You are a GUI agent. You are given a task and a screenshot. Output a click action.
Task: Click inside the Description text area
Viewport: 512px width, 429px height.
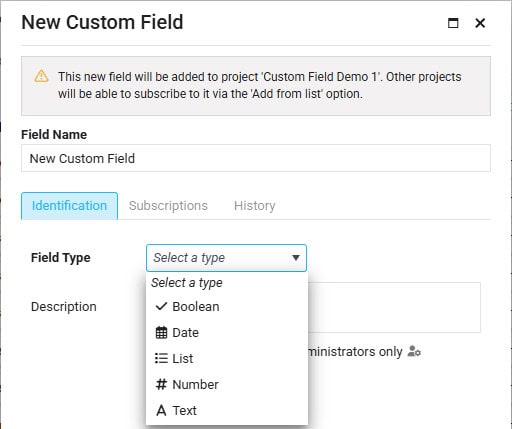coord(394,307)
